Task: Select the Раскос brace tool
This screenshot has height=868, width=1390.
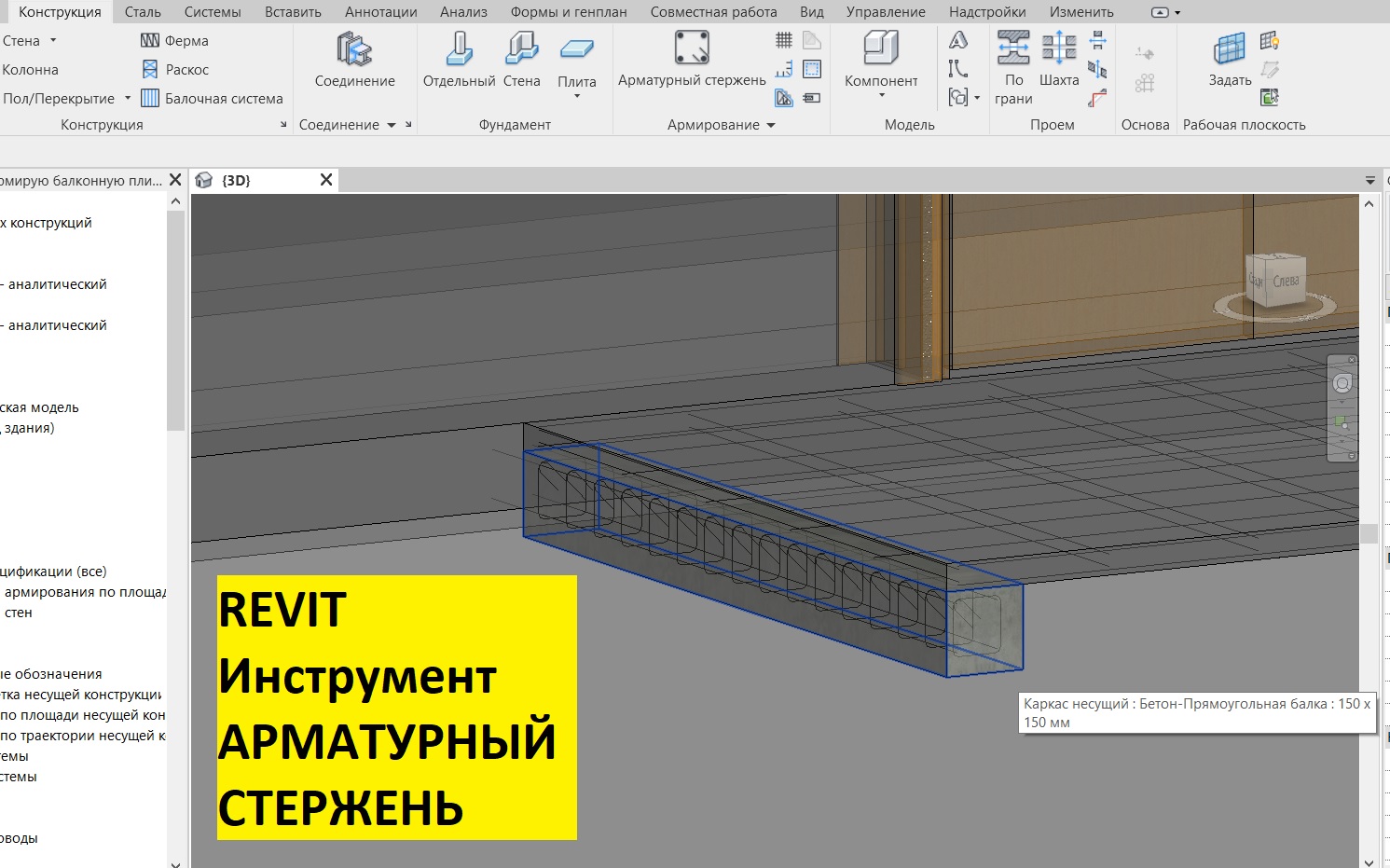Action: tap(174, 70)
